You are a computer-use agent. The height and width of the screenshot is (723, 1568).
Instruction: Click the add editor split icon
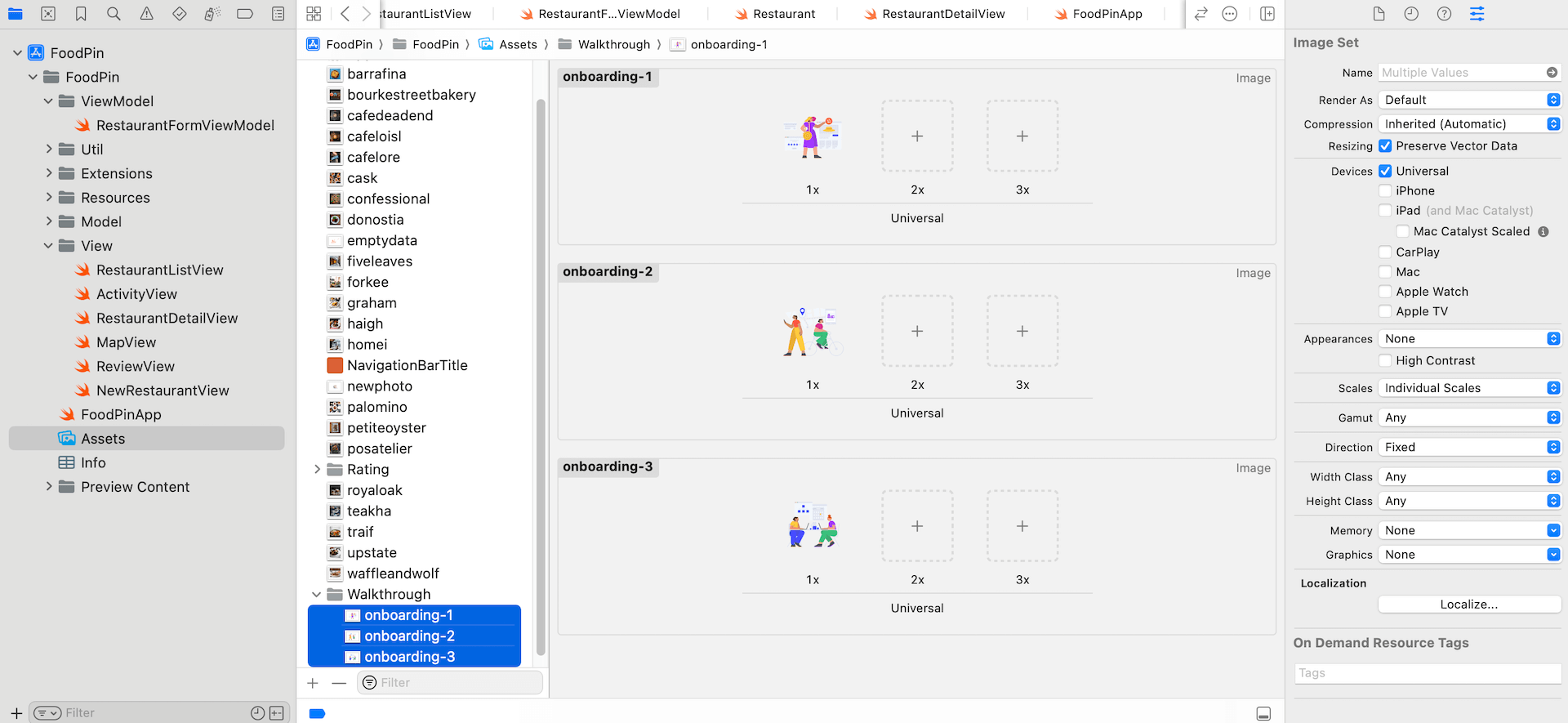[1267, 14]
